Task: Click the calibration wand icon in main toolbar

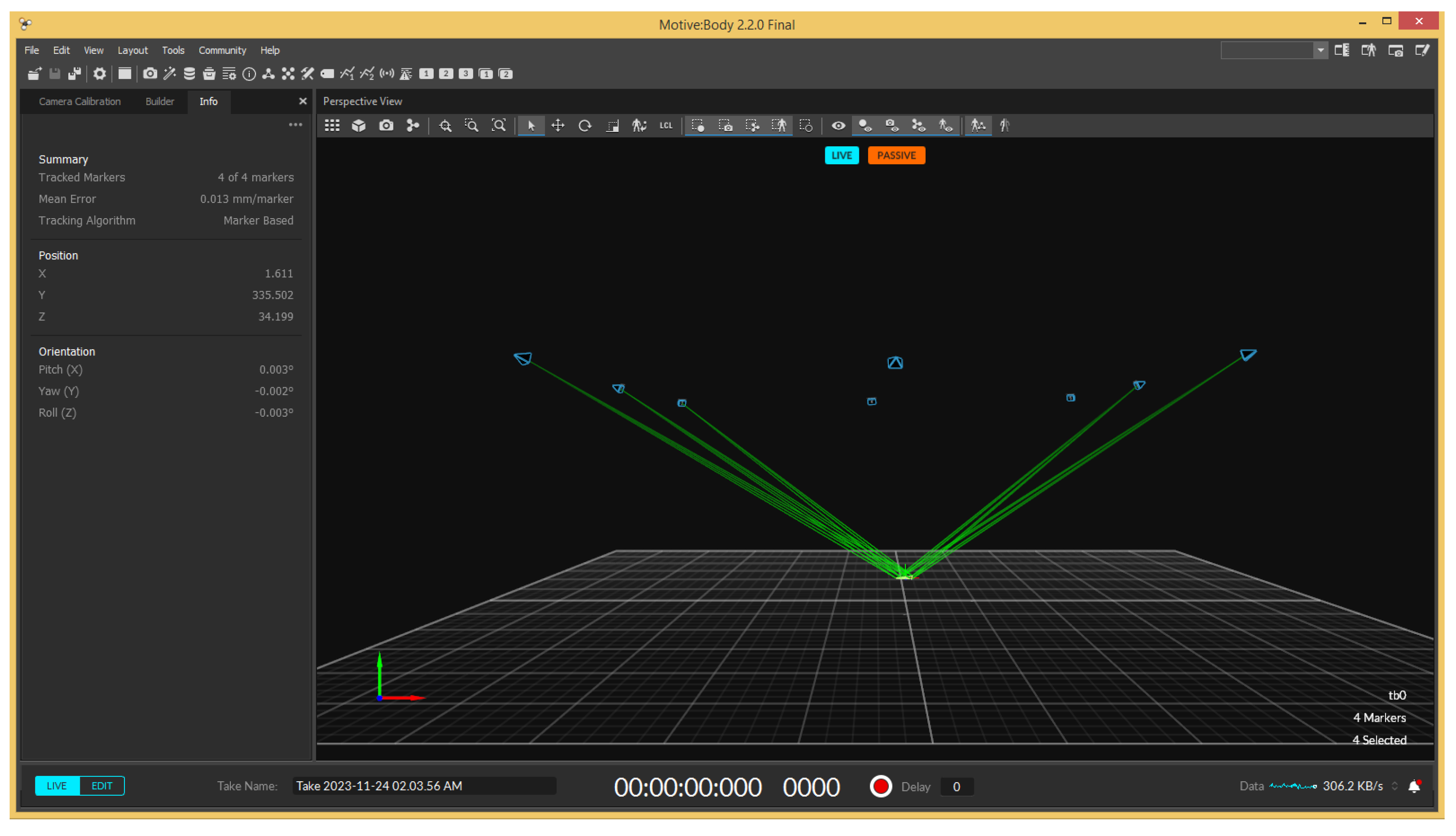Action: (170, 74)
